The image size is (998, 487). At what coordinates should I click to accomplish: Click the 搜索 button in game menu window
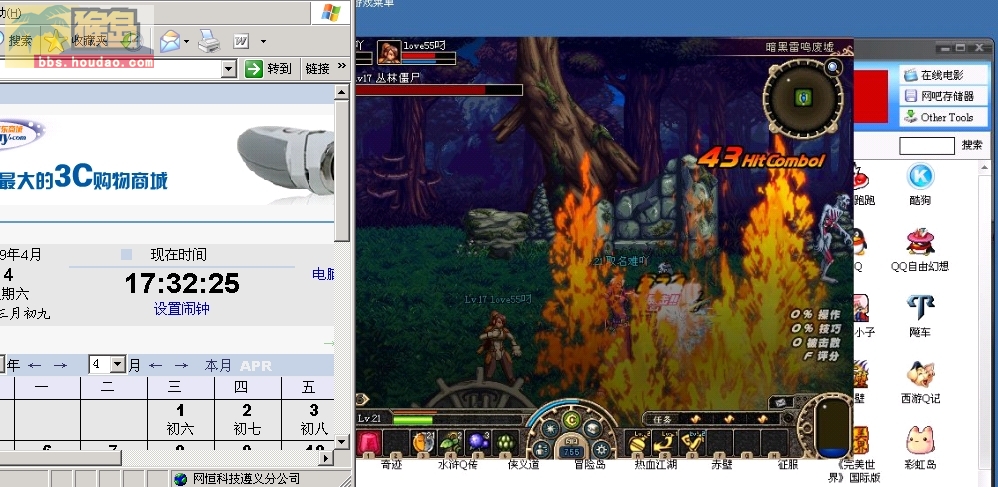click(972, 145)
